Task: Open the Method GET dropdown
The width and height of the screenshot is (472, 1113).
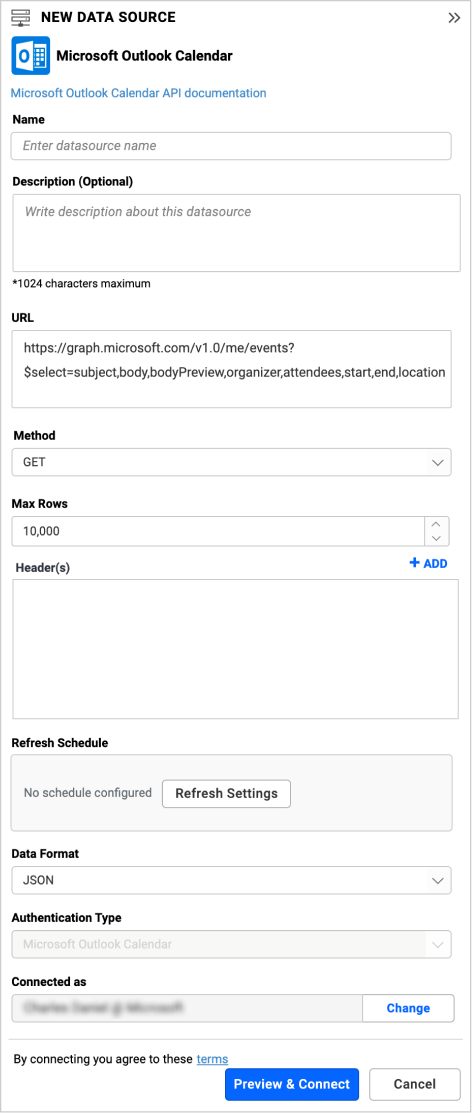Action: coord(231,462)
